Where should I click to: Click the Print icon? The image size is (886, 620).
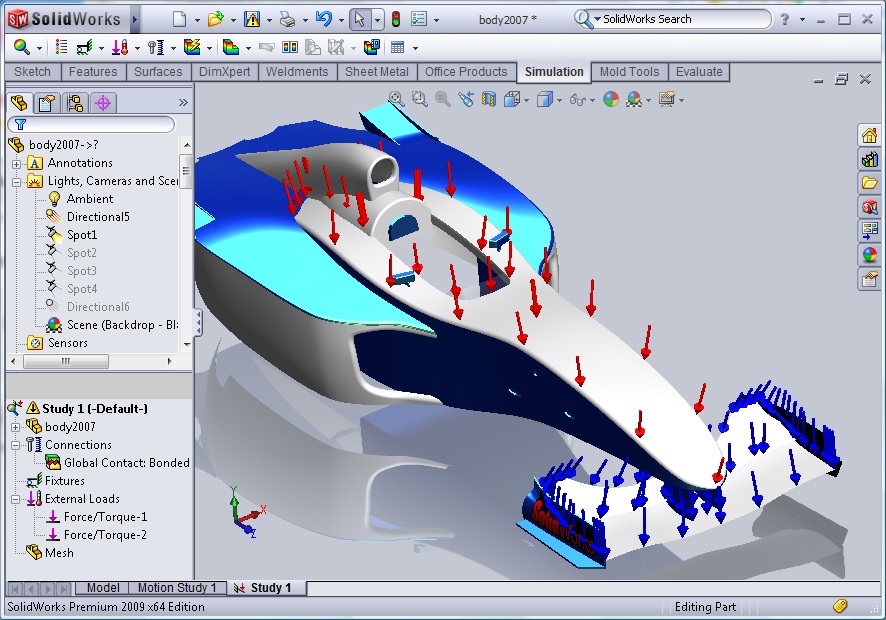(288, 20)
